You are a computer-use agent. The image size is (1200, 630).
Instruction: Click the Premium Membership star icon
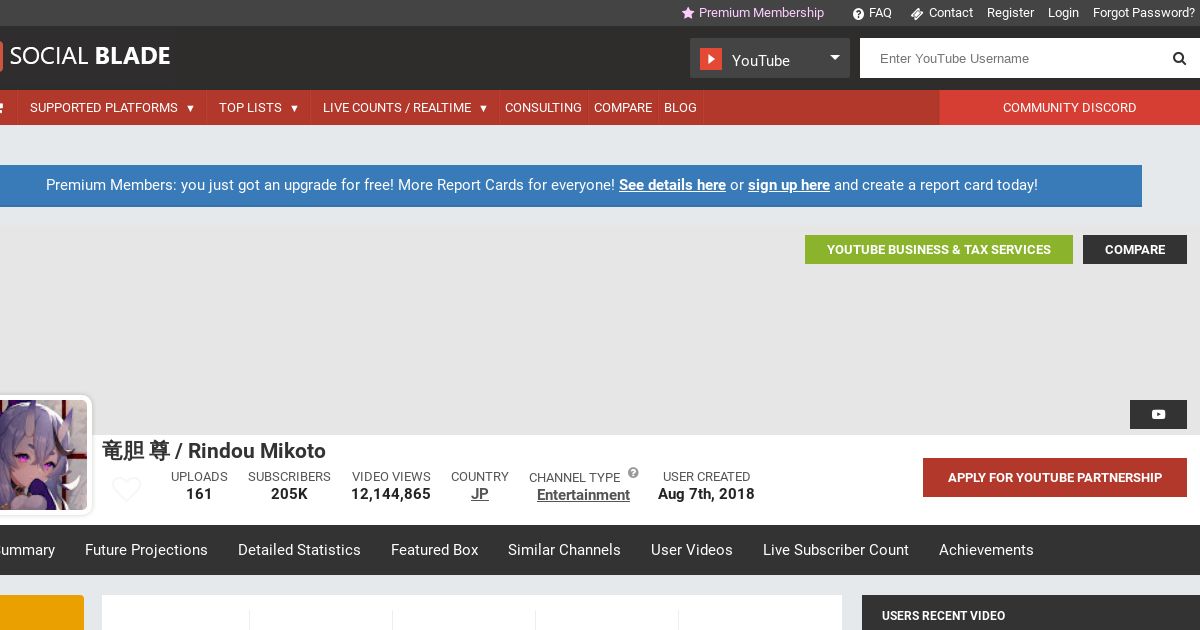[688, 13]
